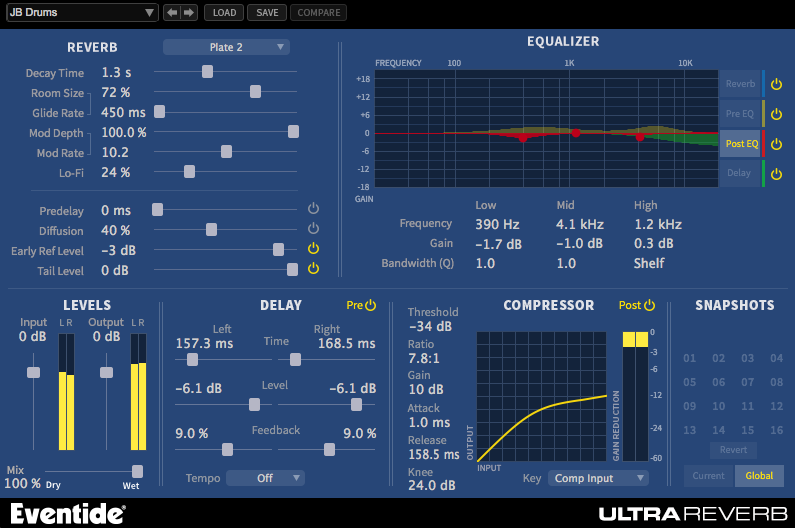This screenshot has height=528, width=795.
Task: Select snapshot slot 06
Action: click(718, 382)
